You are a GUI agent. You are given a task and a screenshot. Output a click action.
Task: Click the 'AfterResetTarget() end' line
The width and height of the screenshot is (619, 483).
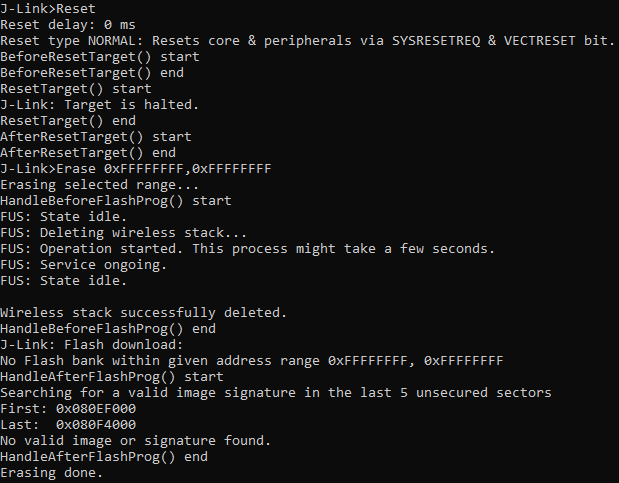coord(88,153)
